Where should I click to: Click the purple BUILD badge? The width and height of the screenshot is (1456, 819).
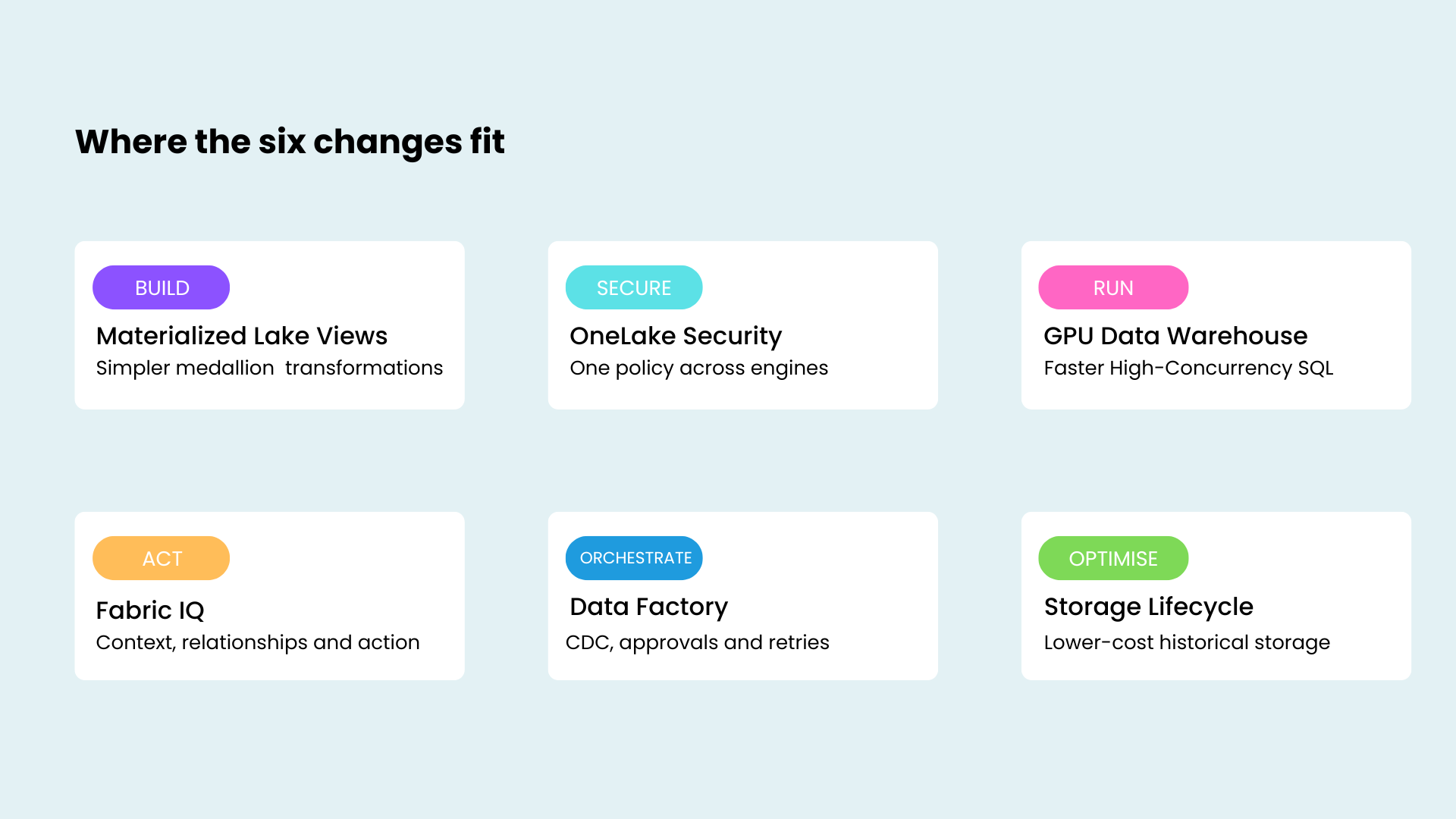click(161, 287)
